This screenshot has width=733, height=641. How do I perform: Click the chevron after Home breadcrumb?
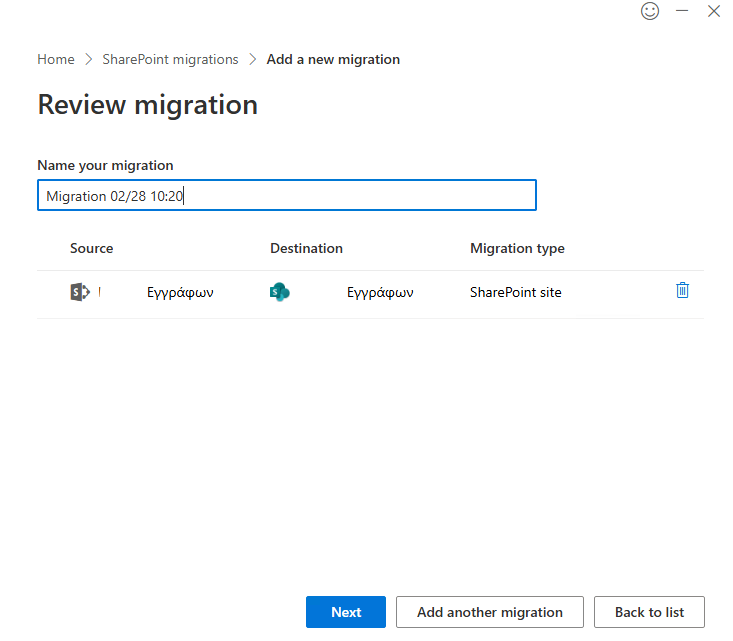88,60
